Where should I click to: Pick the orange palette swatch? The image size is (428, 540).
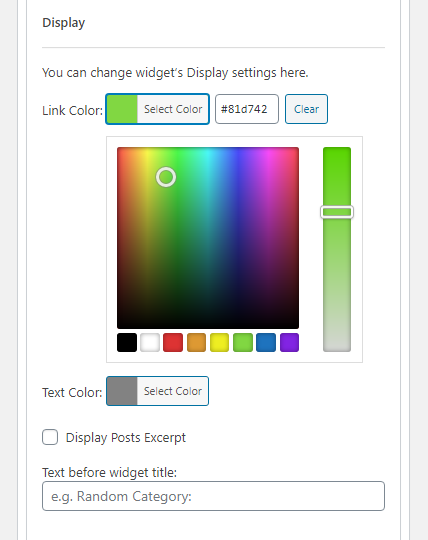click(x=196, y=342)
